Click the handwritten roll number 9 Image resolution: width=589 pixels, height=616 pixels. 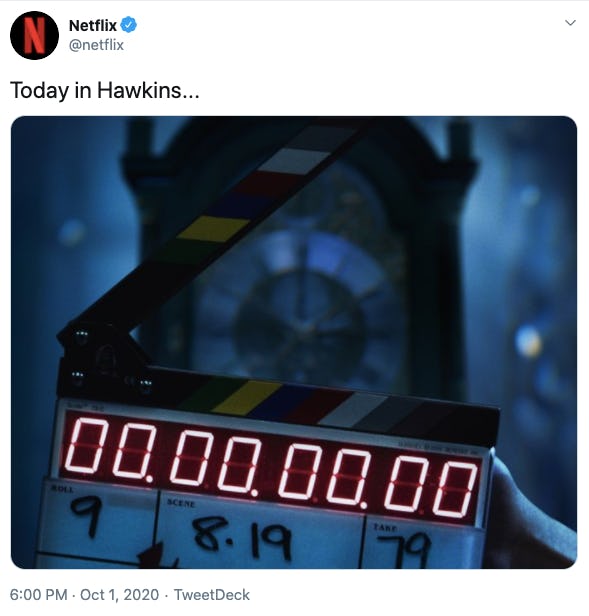tap(87, 515)
